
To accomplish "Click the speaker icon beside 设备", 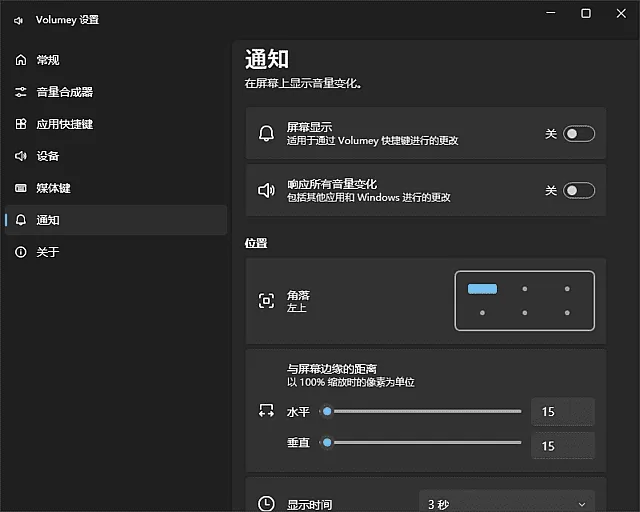I will 21,156.
